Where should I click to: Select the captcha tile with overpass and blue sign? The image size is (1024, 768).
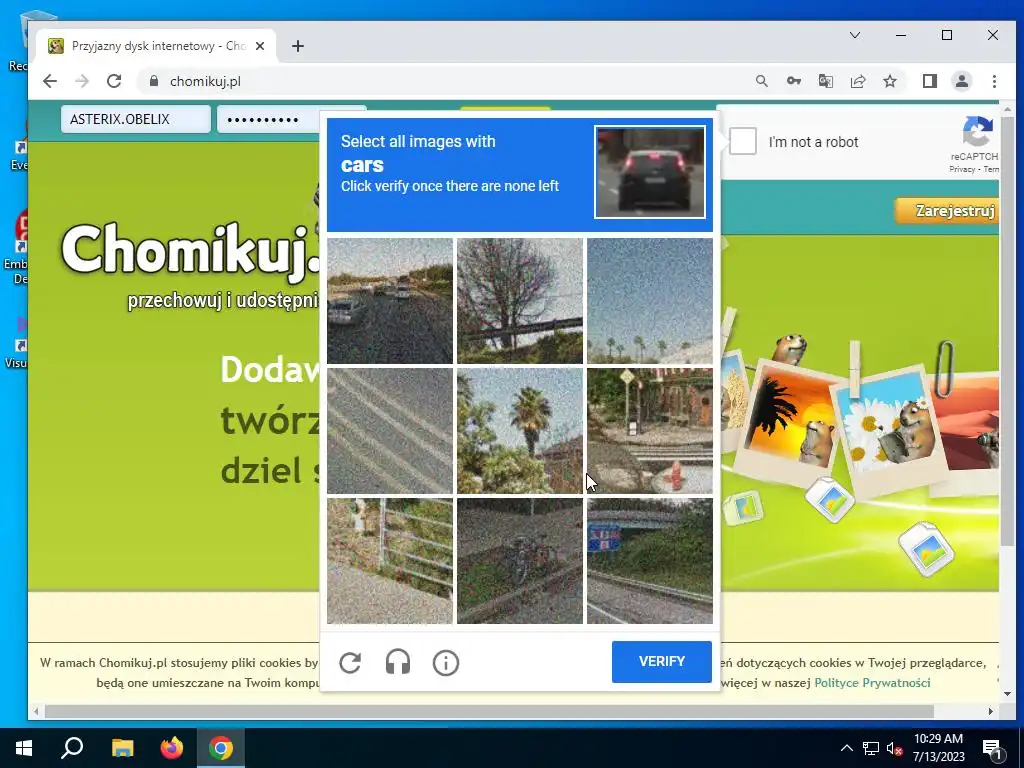(x=650, y=561)
